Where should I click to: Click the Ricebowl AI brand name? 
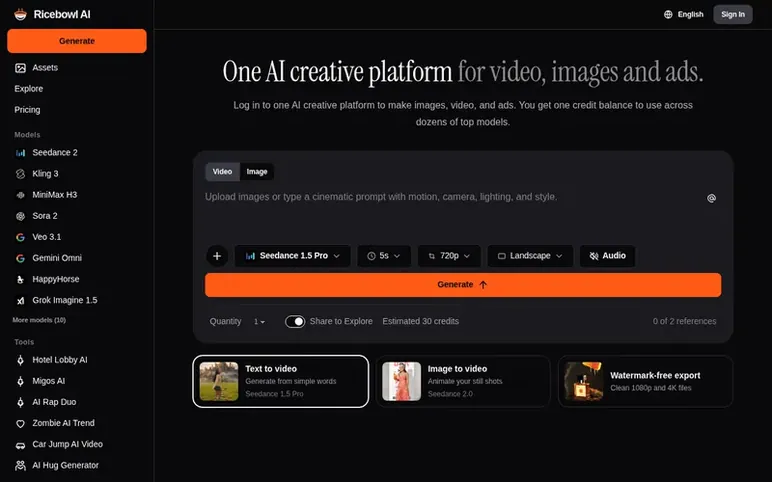[x=62, y=14]
